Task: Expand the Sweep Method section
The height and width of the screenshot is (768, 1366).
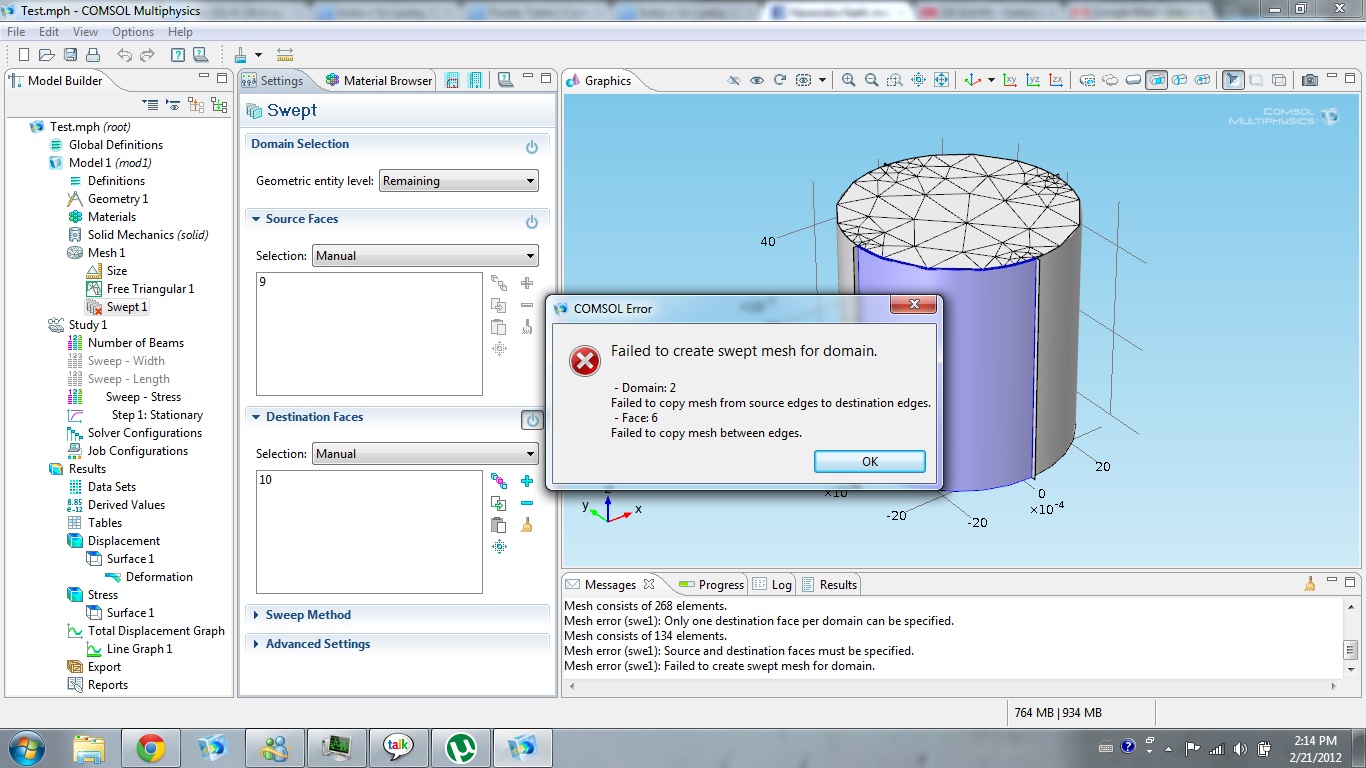Action: pyautogui.click(x=308, y=615)
